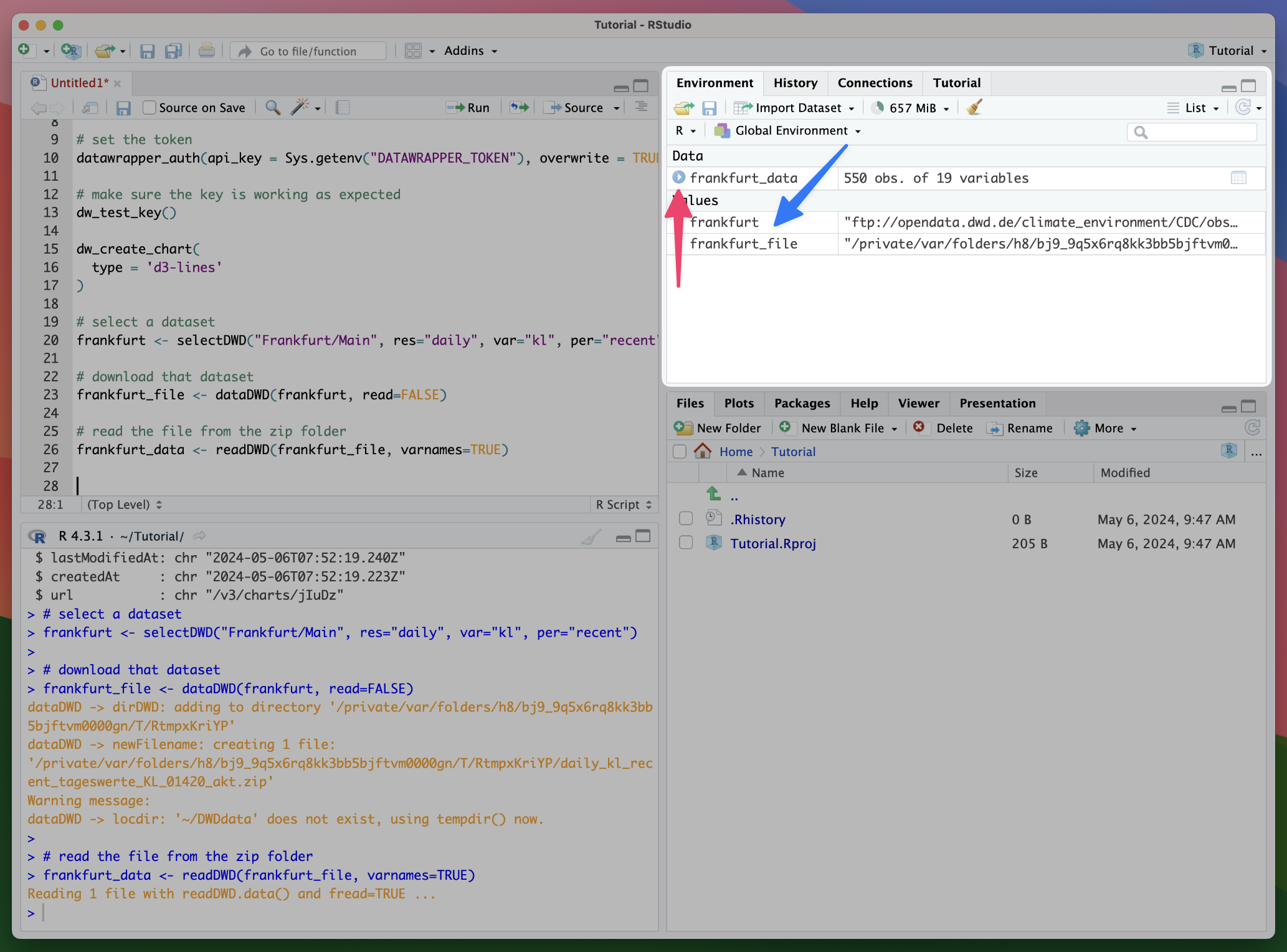
Task: Open the (Top Level) scope navigator
Action: tap(125, 504)
